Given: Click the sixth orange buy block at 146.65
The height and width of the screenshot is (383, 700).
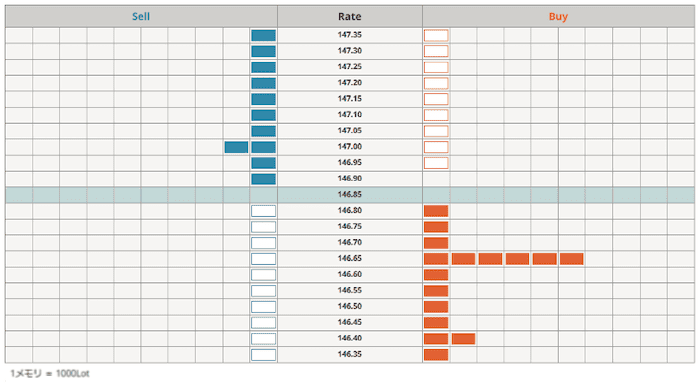Looking at the screenshot, I should 572,259.
